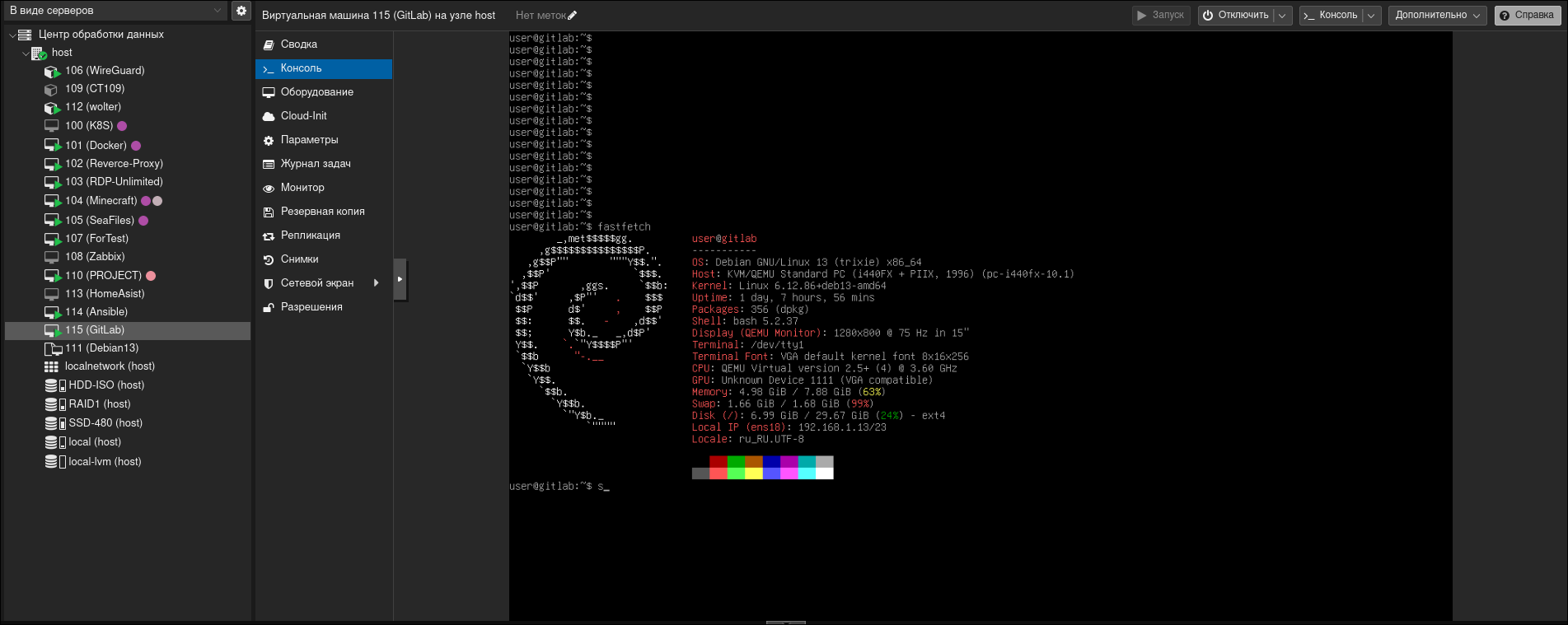Click the Console button in top toolbar
The width and height of the screenshot is (1568, 625).
pyautogui.click(x=1331, y=16)
